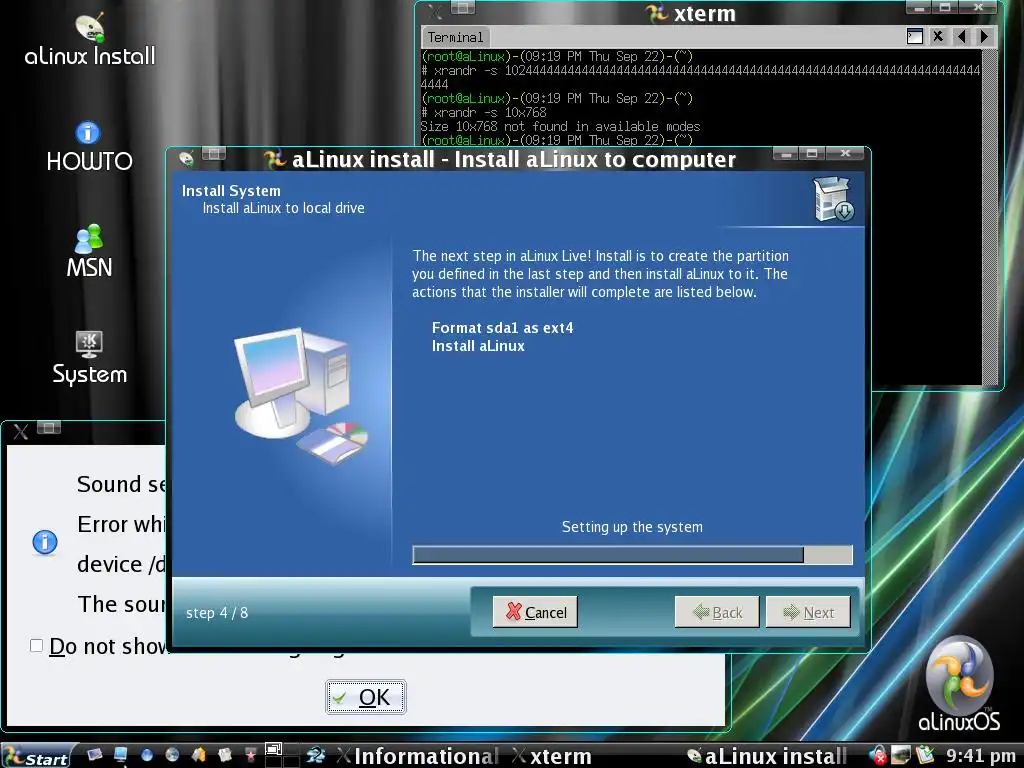
Task: Click the xterm vertical scrollbar
Action: click(990, 217)
